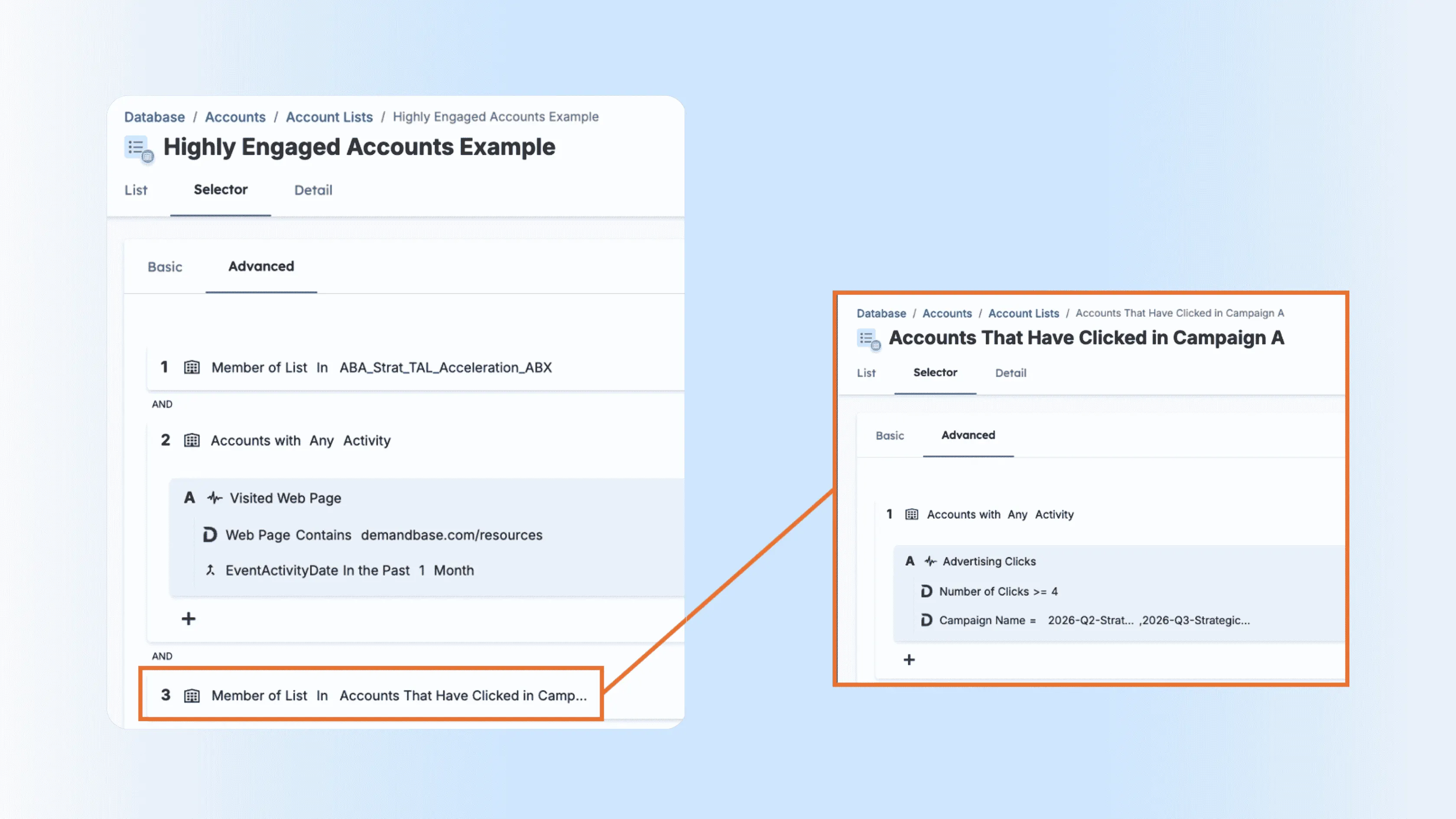Click D icon beside Web Page Contains
The image size is (1456, 819).
[x=210, y=535]
